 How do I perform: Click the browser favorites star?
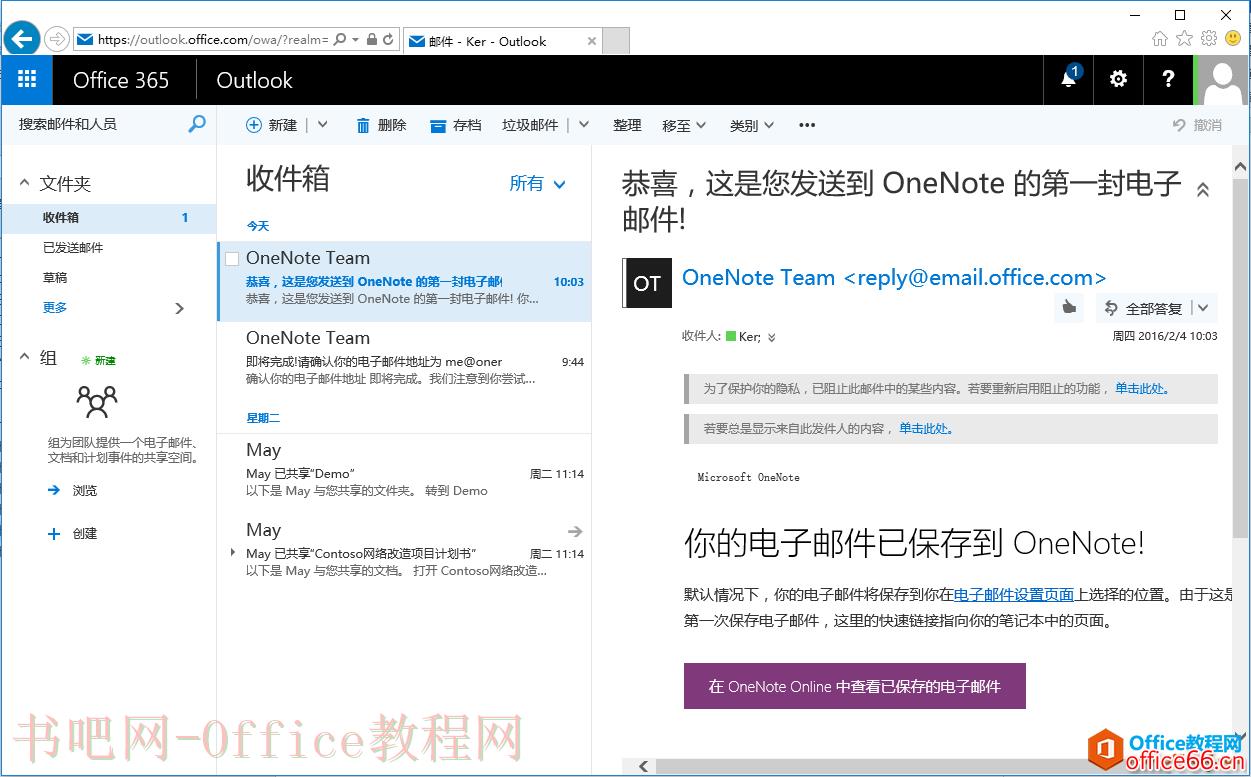coord(1185,39)
